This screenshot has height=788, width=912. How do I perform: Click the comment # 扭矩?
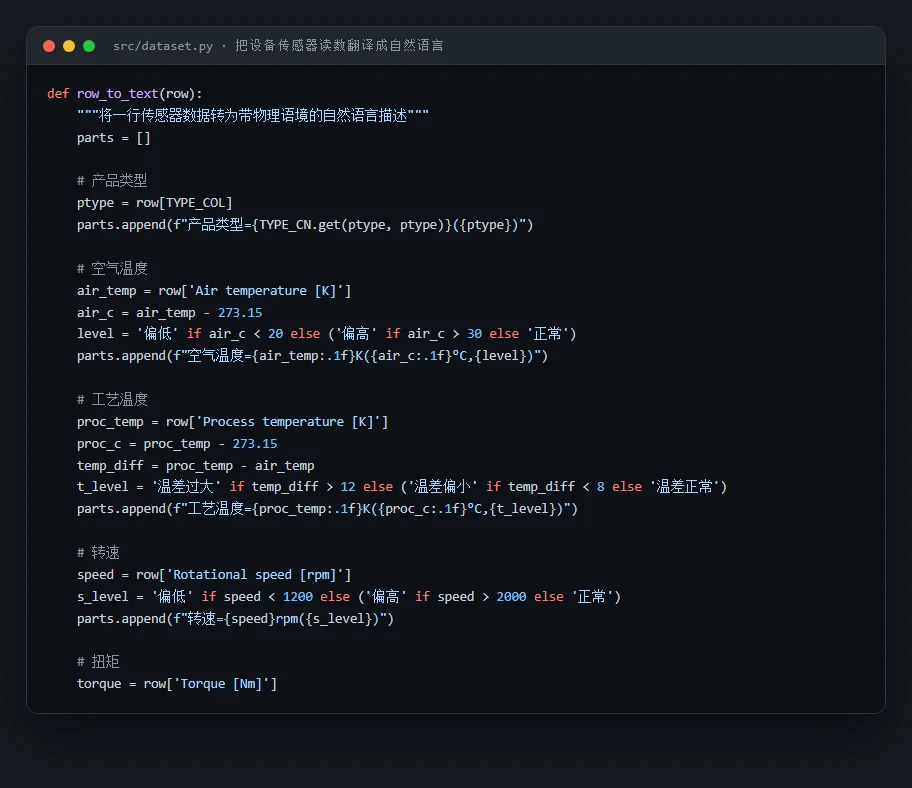[x=98, y=662]
